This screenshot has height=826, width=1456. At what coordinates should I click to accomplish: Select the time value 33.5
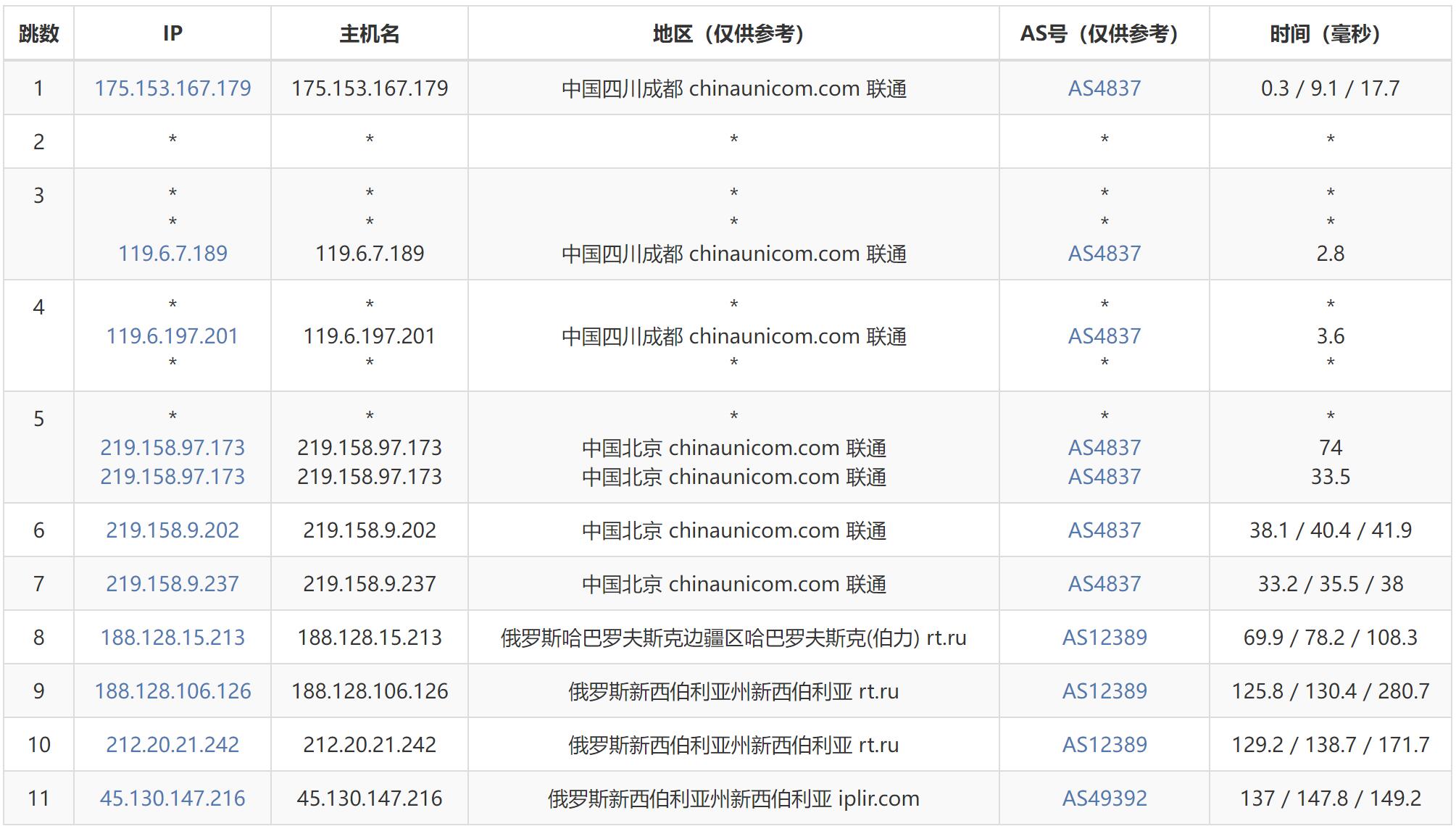tap(1331, 477)
